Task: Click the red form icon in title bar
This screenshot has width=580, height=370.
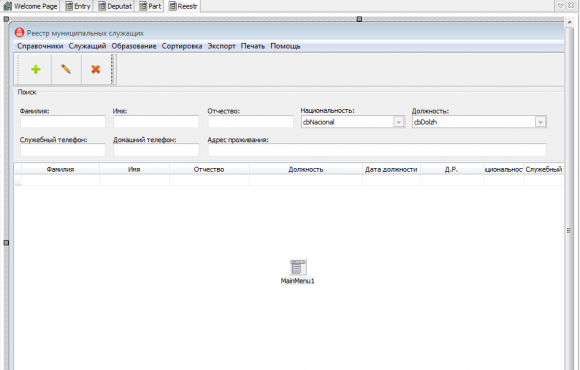Action: click(x=19, y=33)
